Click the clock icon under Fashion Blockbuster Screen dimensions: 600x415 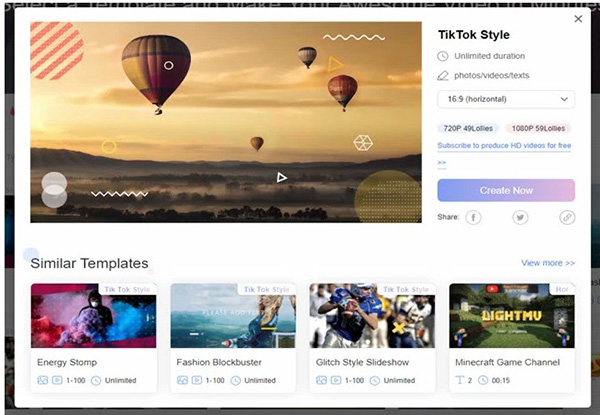(x=236, y=381)
